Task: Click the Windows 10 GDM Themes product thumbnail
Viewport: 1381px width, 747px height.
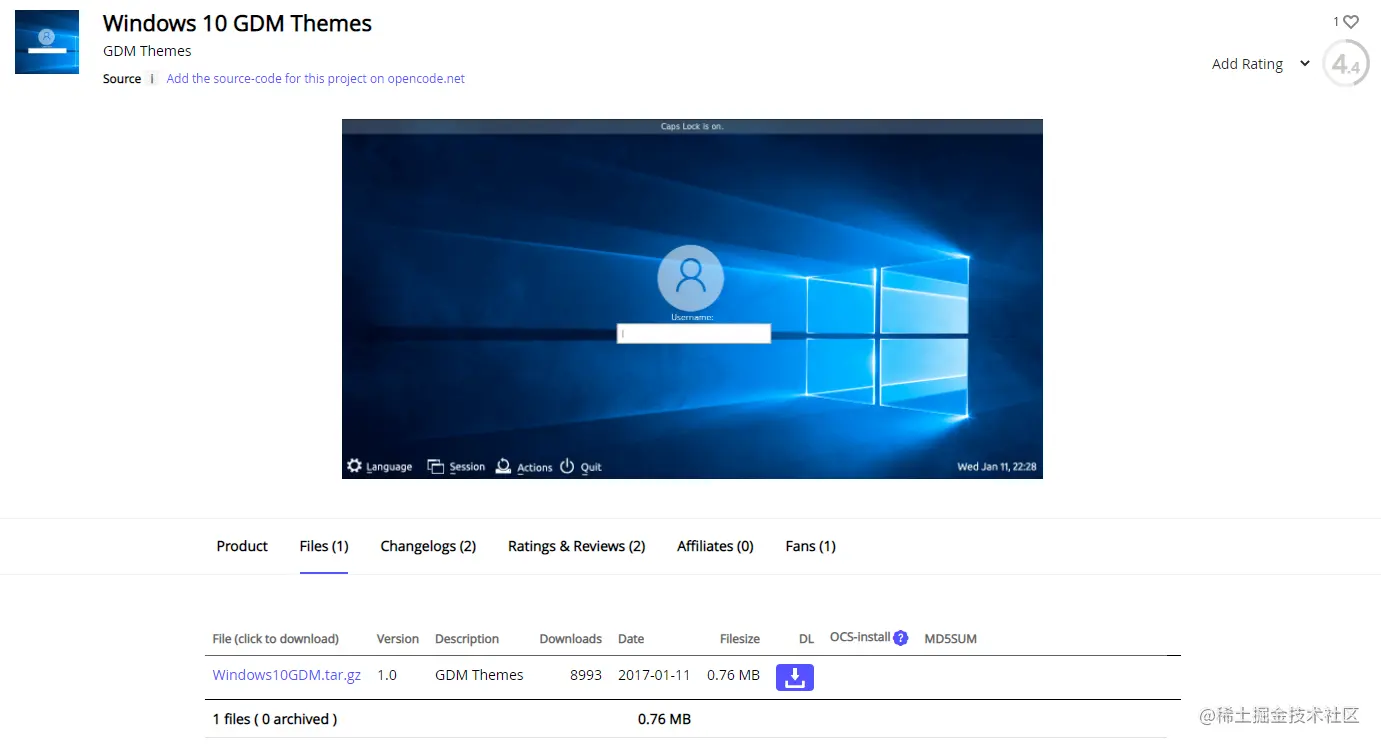Action: pyautogui.click(x=47, y=42)
